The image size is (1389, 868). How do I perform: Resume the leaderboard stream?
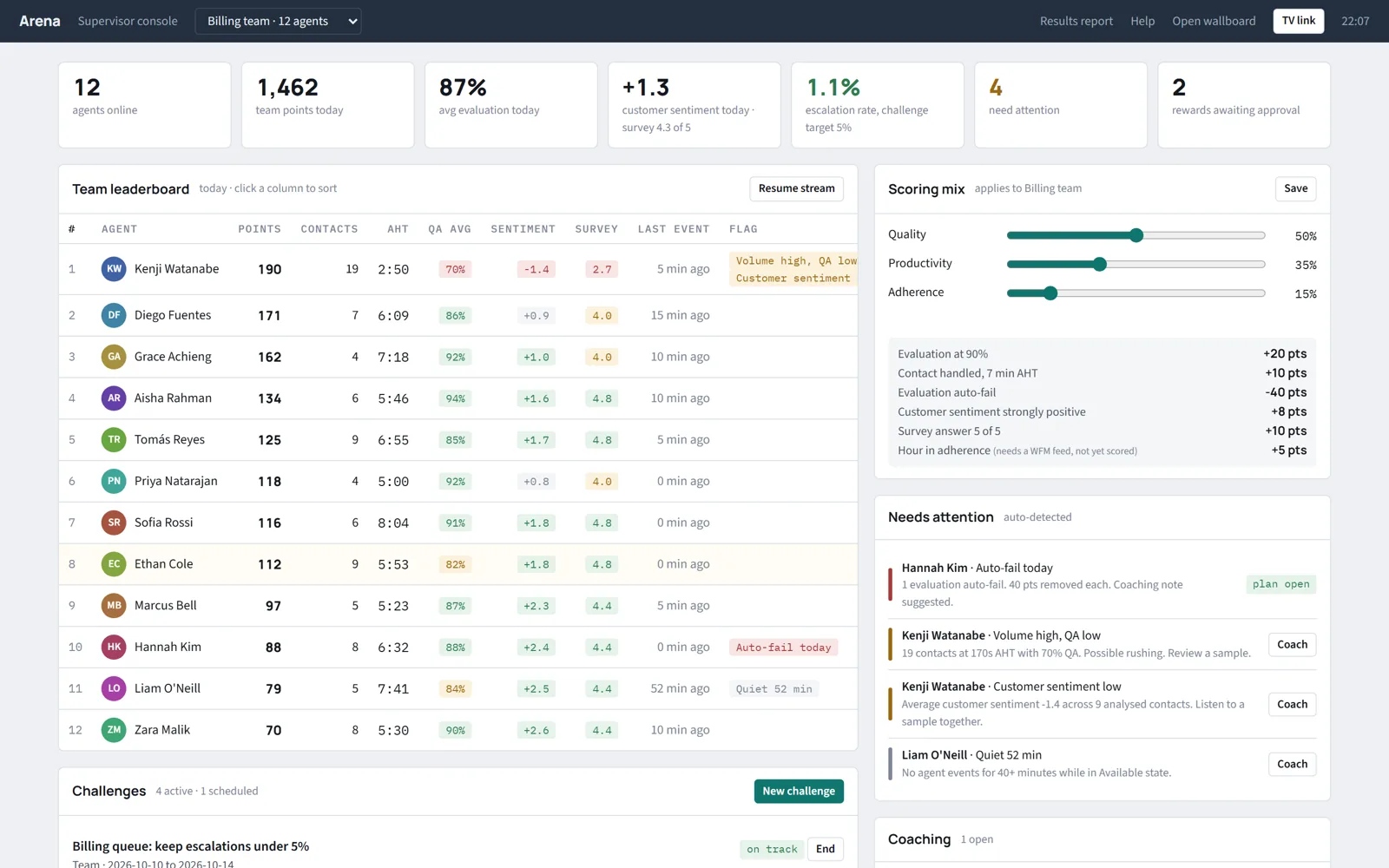[796, 188]
